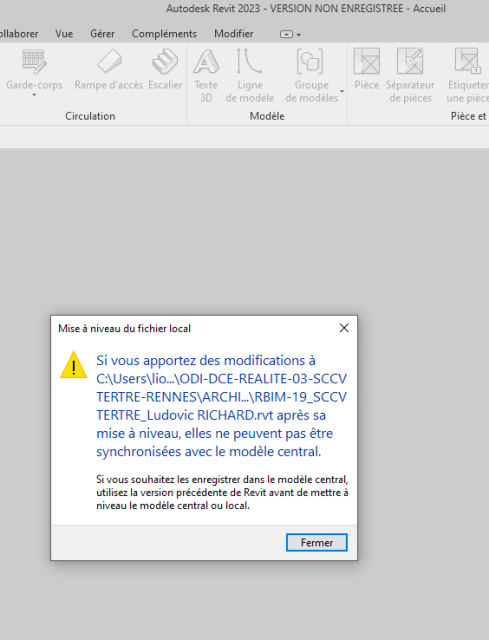Open the Modifier ribbon tab

coord(233,33)
